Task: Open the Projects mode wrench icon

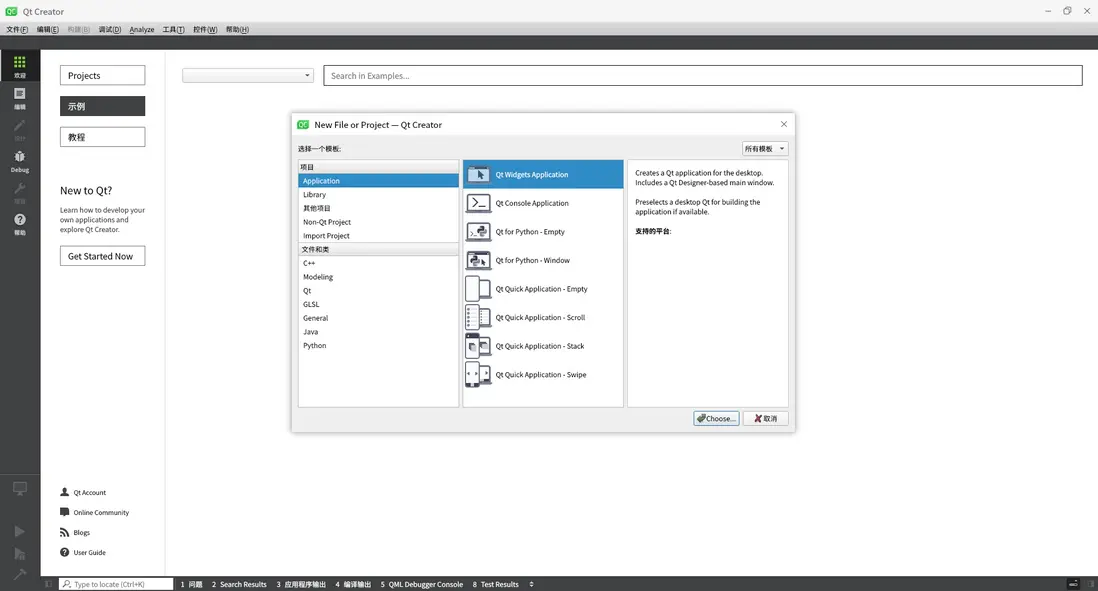Action: point(20,188)
